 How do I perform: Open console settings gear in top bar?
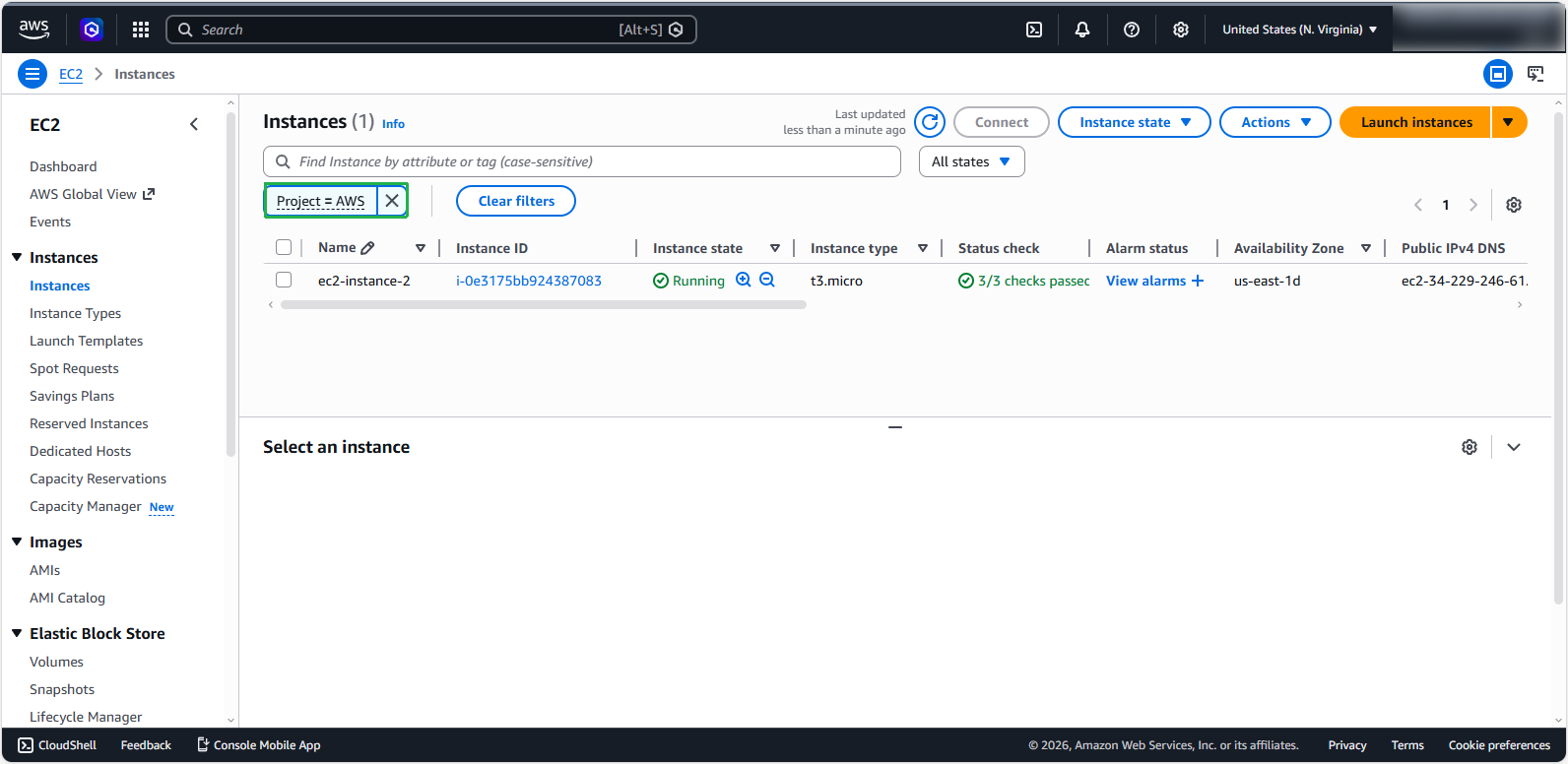1181,30
